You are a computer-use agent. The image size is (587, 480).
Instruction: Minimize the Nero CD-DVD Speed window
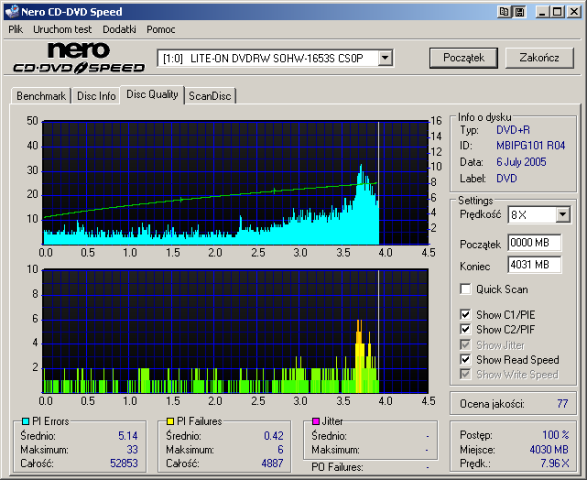pos(542,12)
